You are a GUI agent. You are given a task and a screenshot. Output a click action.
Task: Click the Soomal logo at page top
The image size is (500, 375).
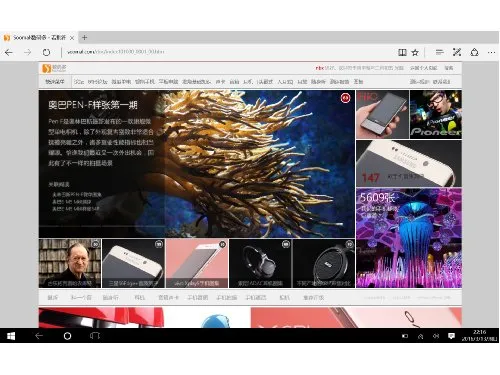click(x=54, y=68)
